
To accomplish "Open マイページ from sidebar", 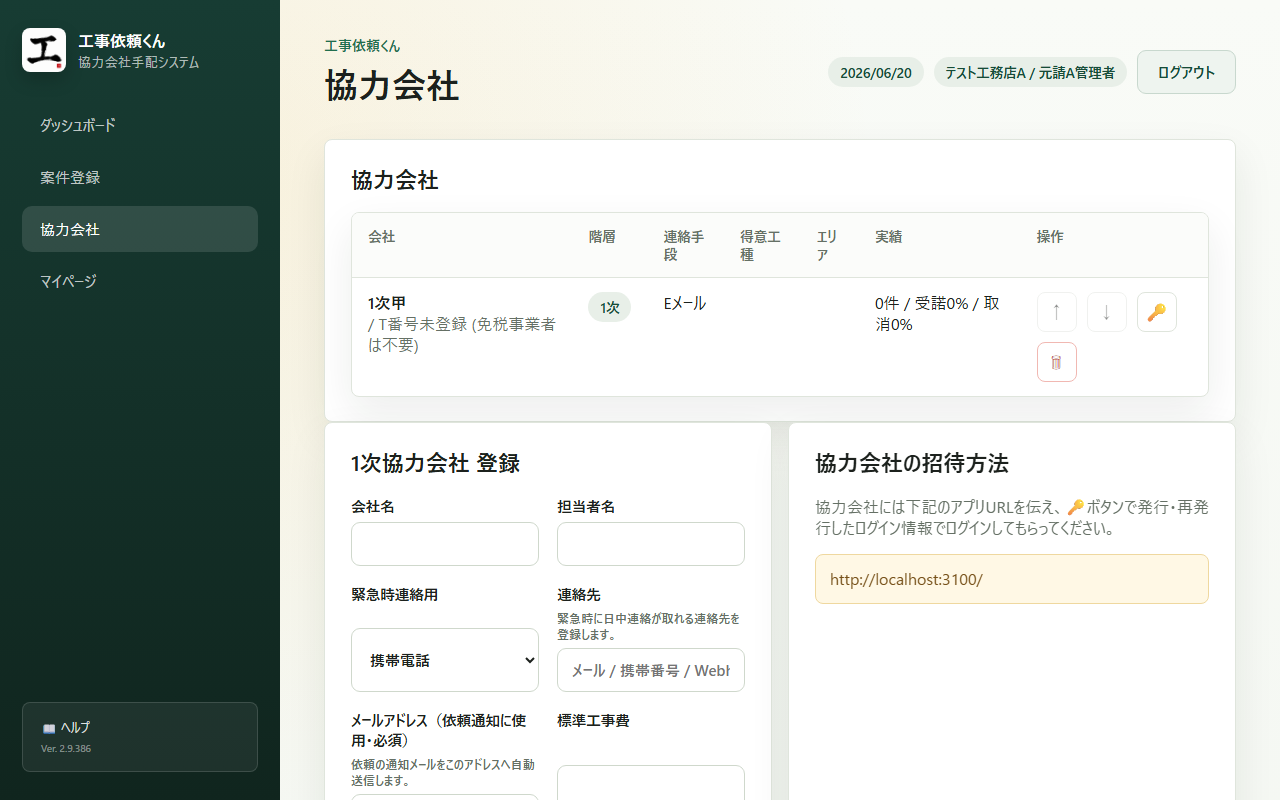I will (140, 281).
